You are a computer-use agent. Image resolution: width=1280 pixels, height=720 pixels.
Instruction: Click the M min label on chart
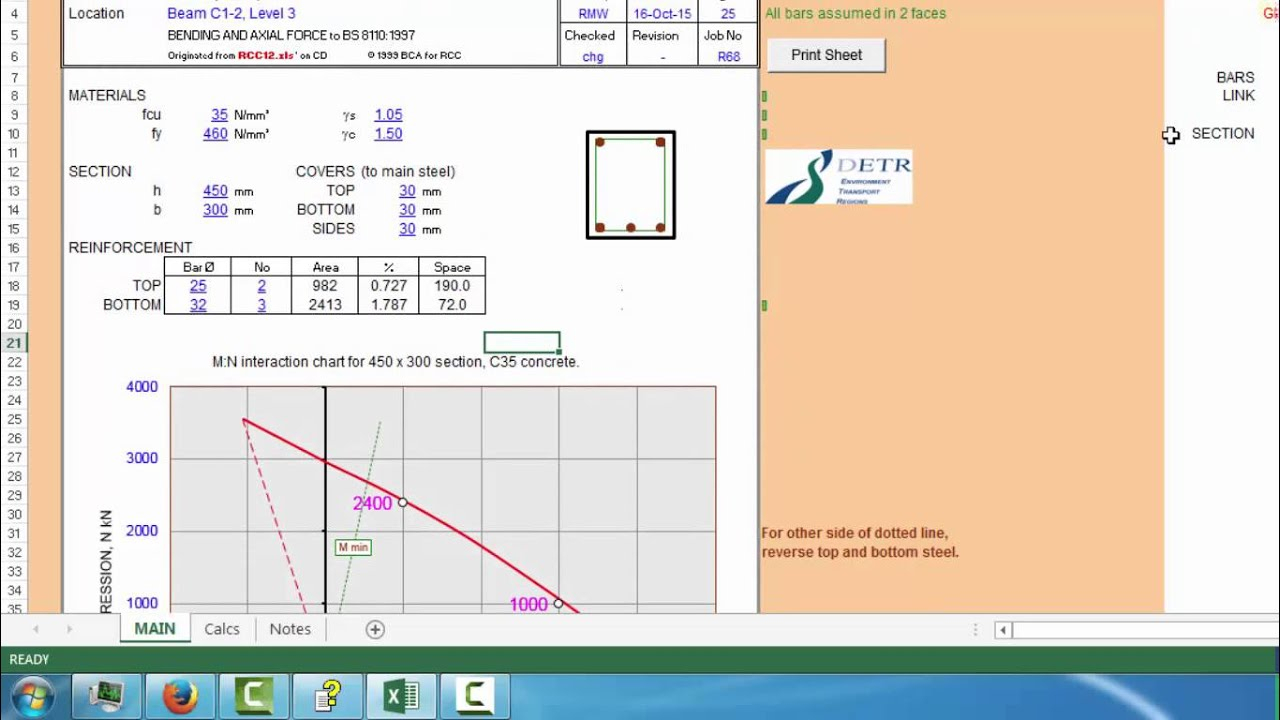(x=353, y=547)
